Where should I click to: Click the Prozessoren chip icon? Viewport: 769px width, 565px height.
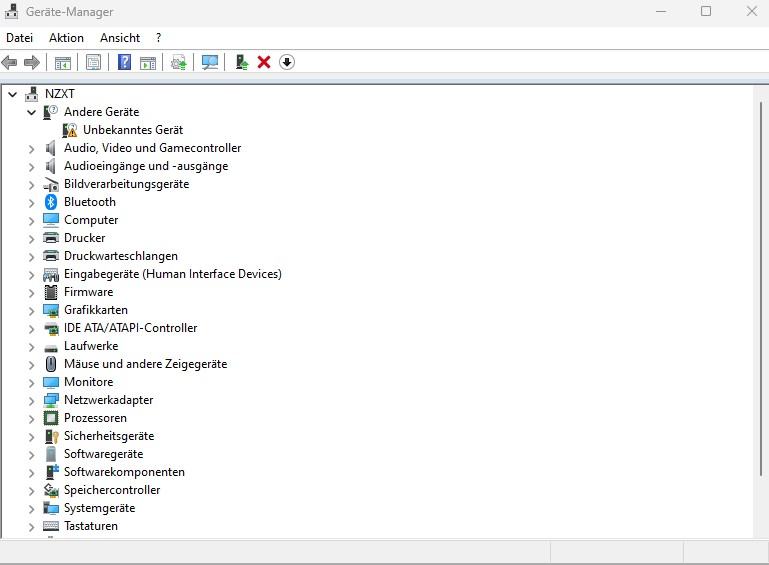click(51, 418)
